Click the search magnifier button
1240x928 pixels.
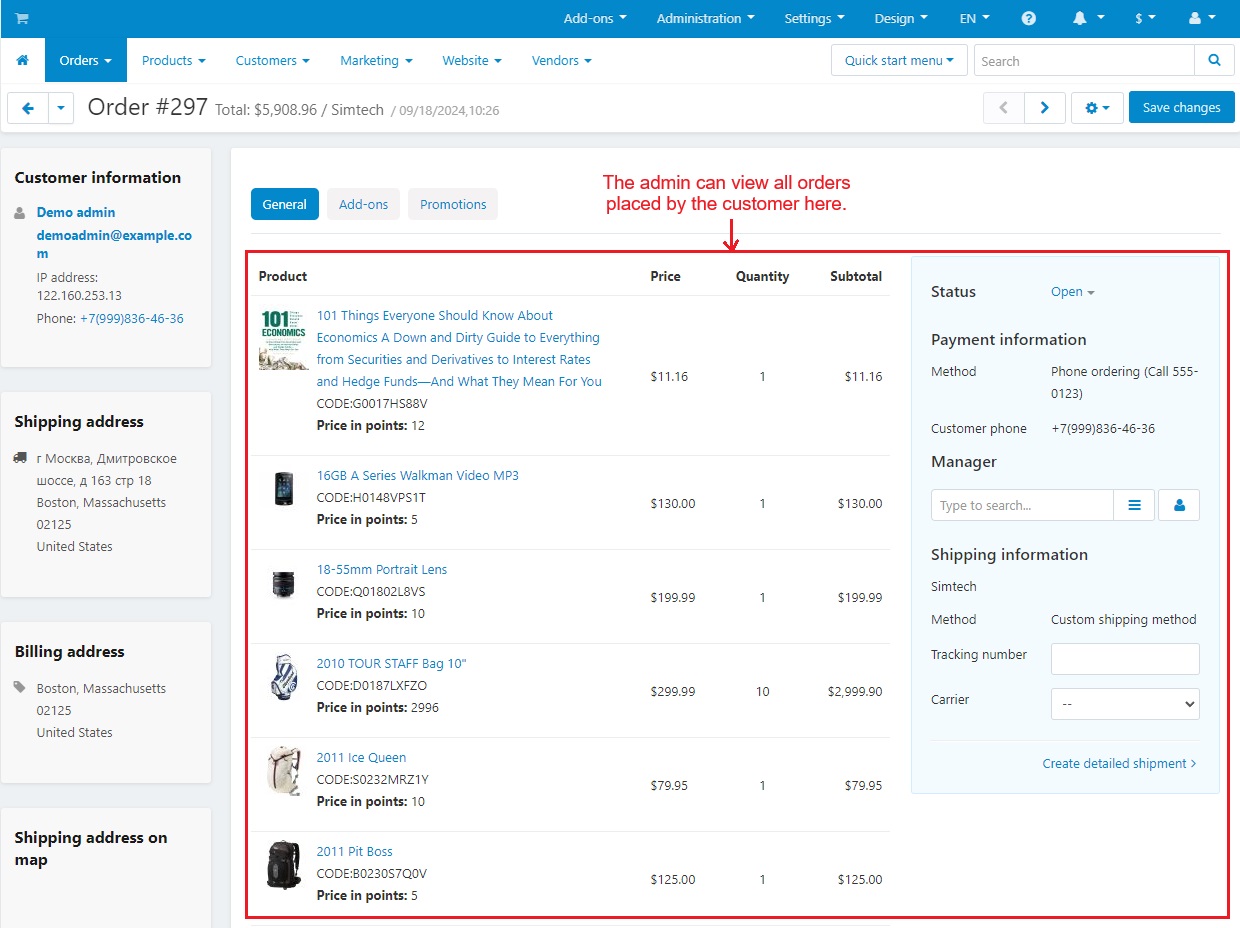[1214, 61]
